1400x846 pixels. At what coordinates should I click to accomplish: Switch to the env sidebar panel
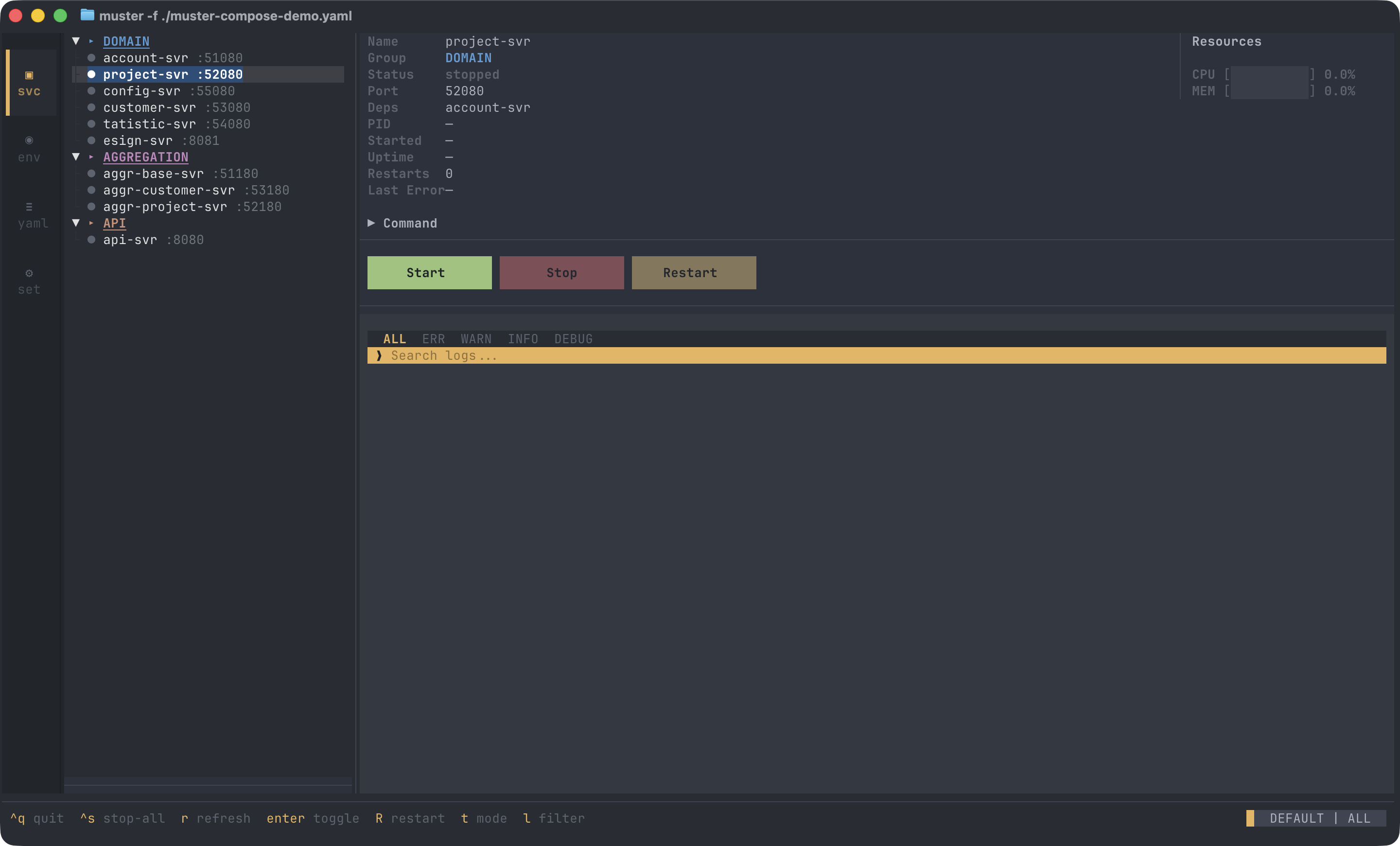click(x=30, y=149)
